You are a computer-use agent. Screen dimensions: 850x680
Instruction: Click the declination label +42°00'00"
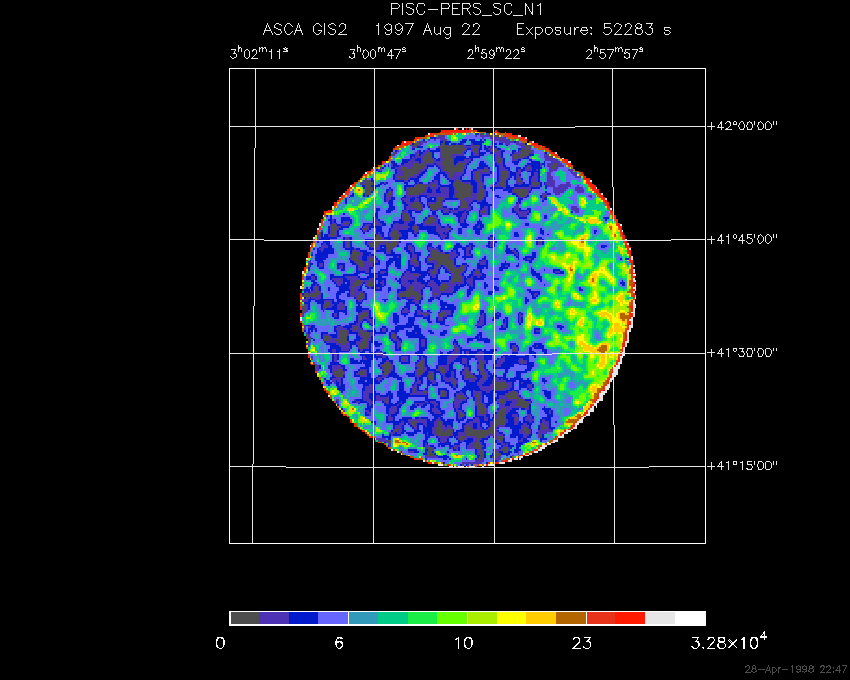(742, 126)
